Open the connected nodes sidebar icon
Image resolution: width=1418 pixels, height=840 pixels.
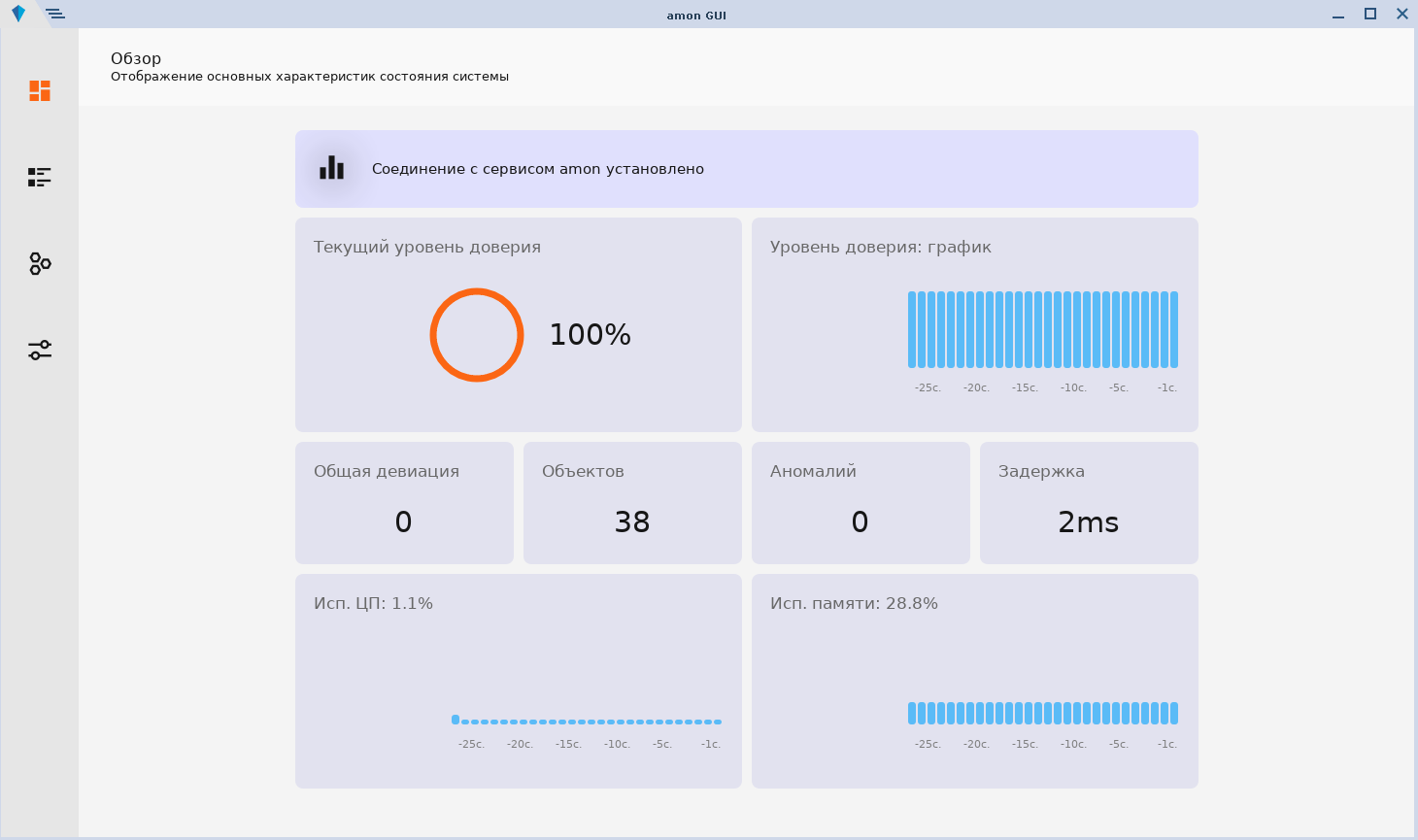pyautogui.click(x=40, y=263)
